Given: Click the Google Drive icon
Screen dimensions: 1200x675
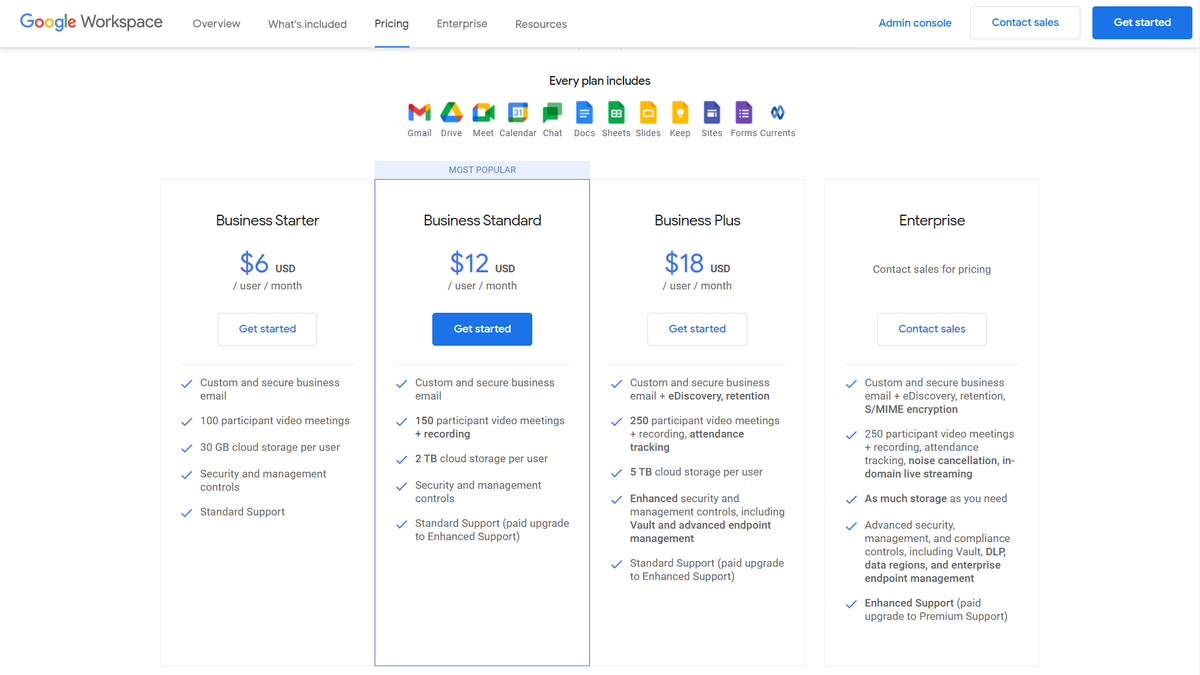Looking at the screenshot, I should click(451, 113).
